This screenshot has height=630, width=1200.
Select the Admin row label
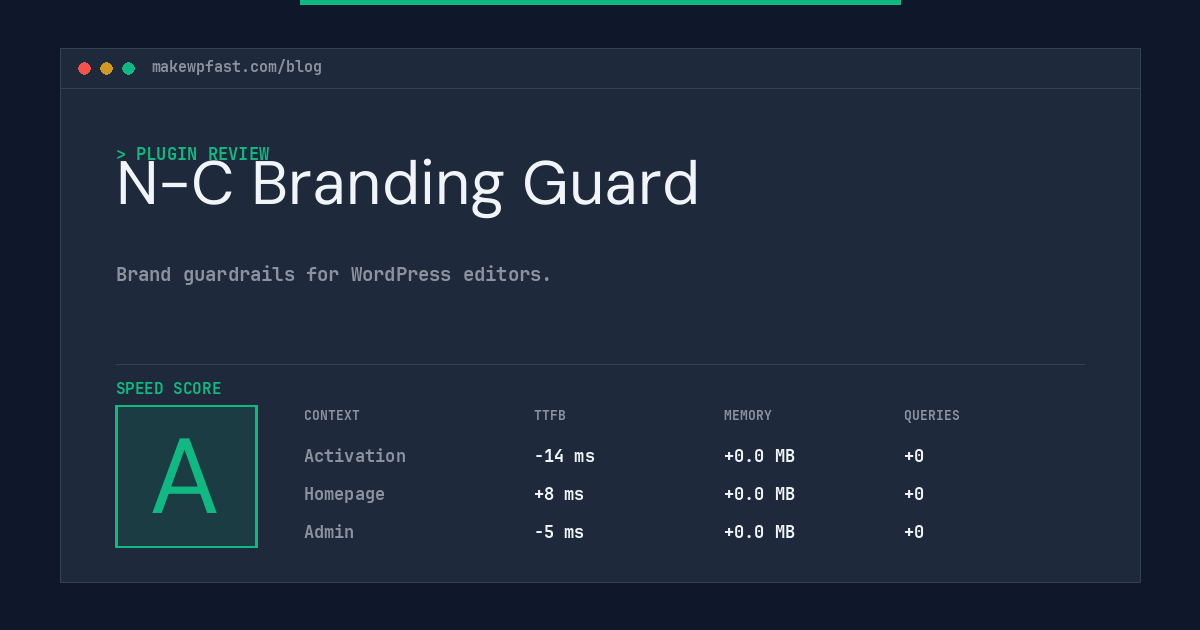pyautogui.click(x=329, y=532)
